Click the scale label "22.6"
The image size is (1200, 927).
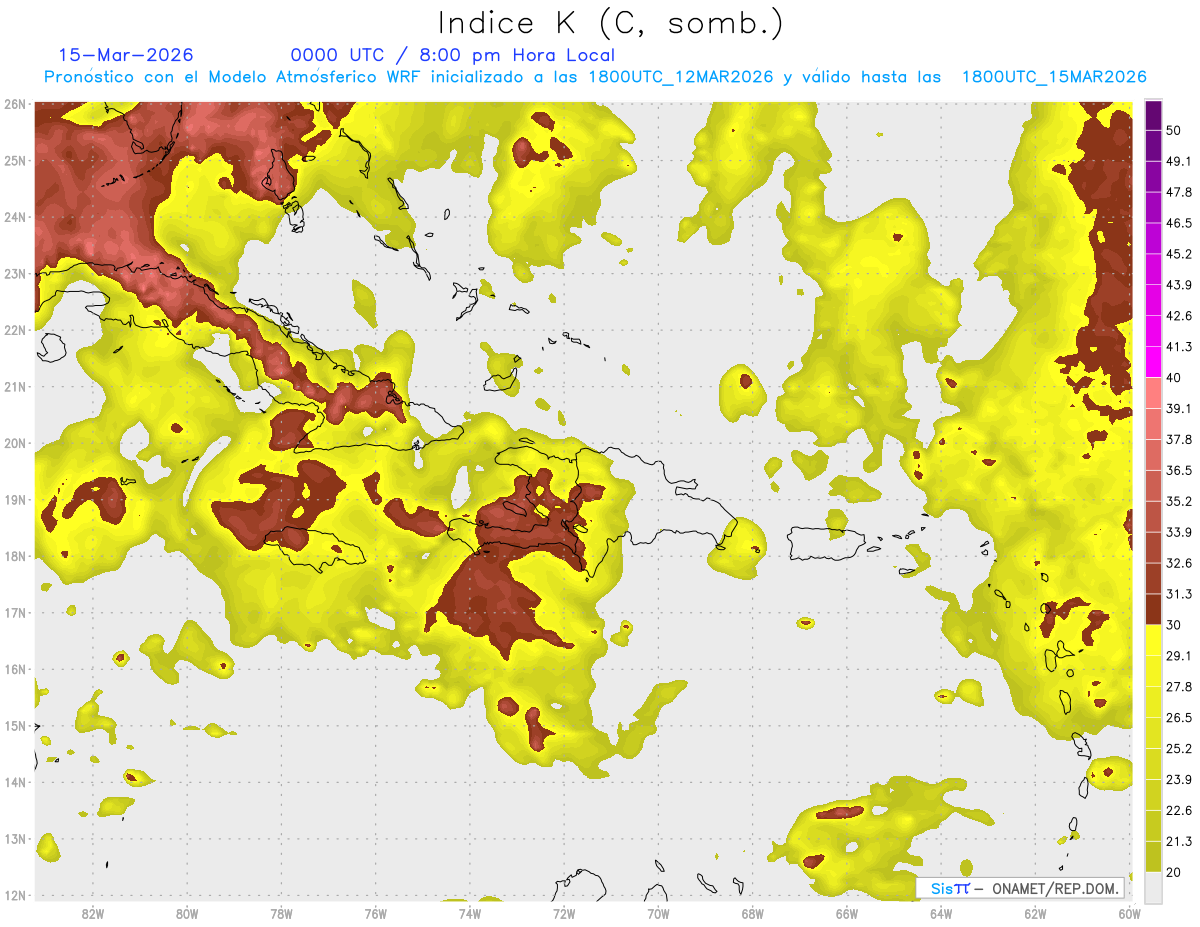[1178, 810]
